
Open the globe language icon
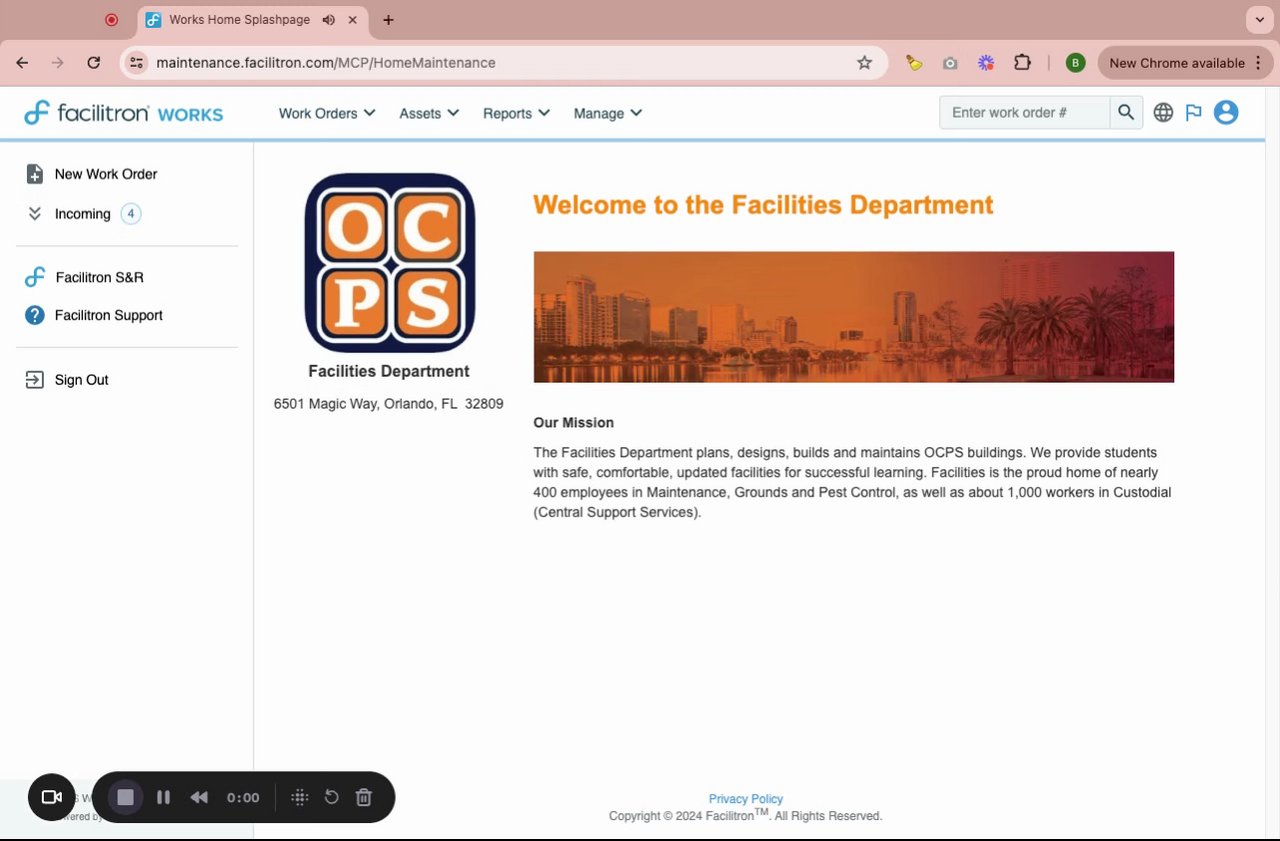click(x=1163, y=113)
